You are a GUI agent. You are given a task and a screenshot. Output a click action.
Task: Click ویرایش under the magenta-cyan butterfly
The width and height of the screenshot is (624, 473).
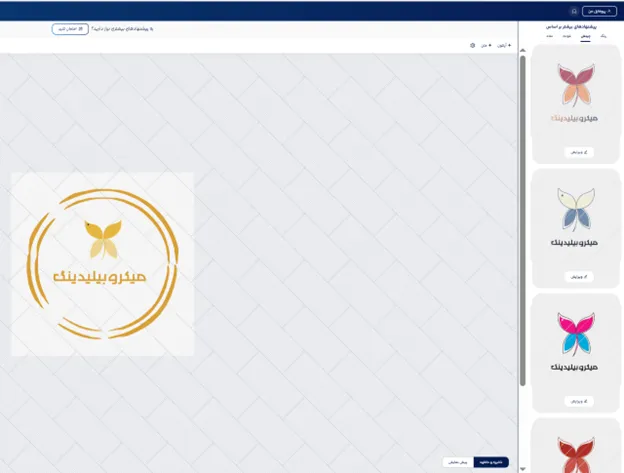point(579,401)
